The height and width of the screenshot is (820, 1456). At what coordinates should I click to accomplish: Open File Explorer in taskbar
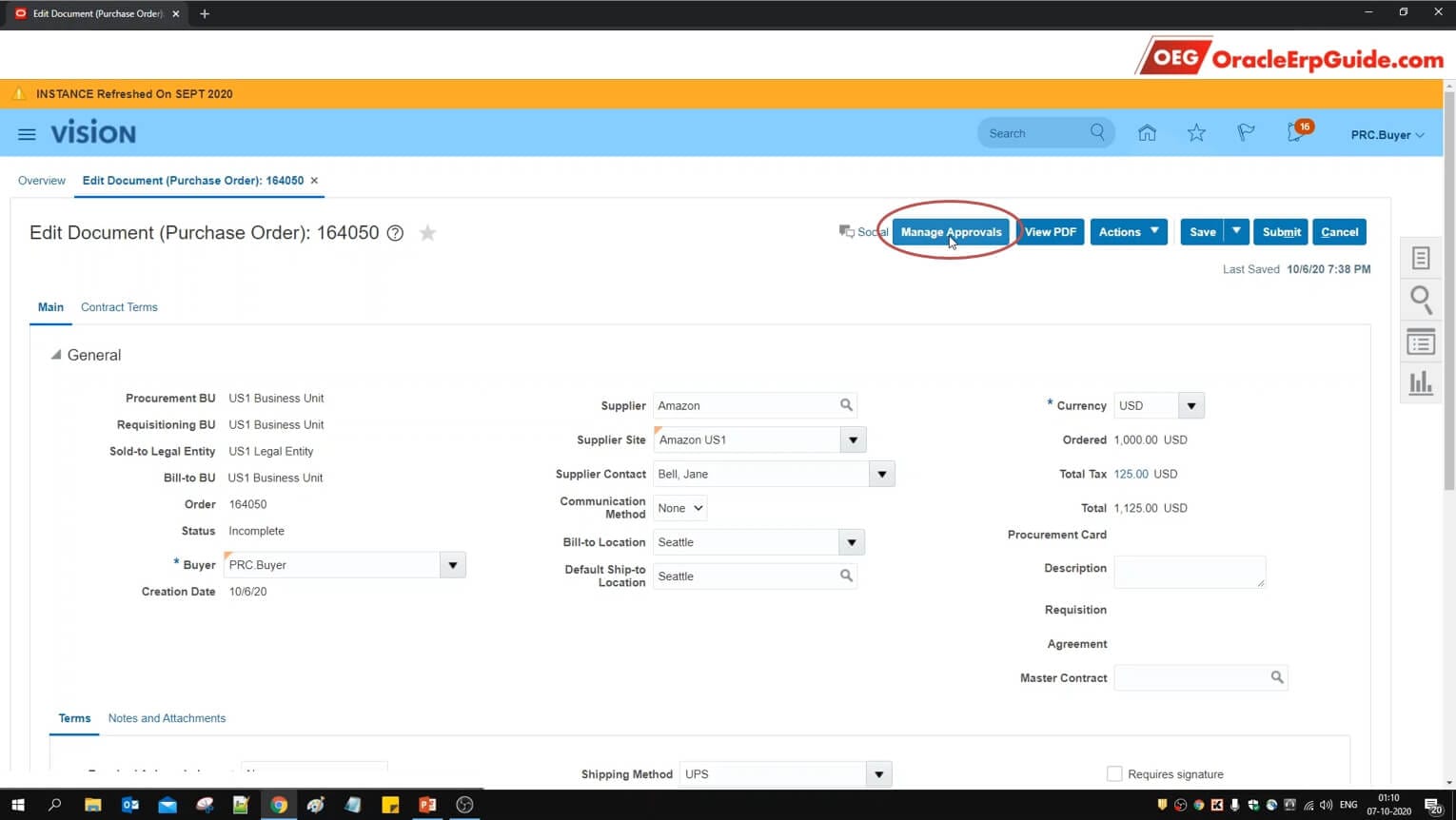pyautogui.click(x=92, y=805)
